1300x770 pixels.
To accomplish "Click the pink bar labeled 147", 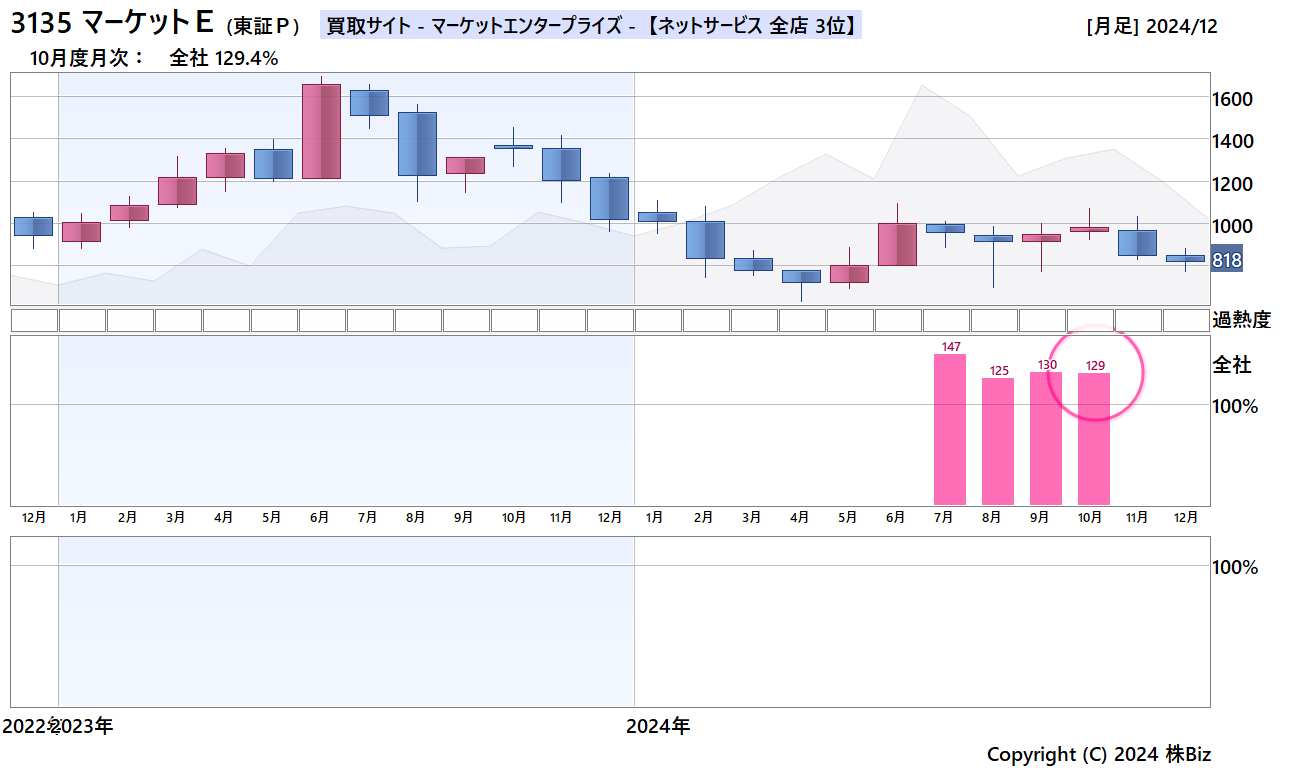I will click(x=950, y=430).
